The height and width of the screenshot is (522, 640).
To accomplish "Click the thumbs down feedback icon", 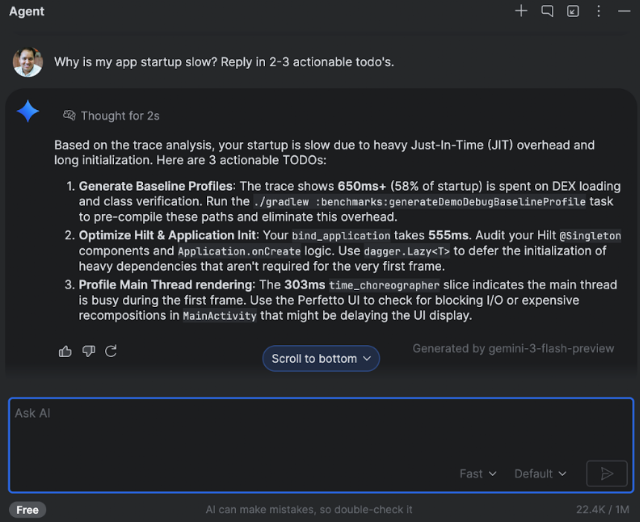I will pos(89,351).
